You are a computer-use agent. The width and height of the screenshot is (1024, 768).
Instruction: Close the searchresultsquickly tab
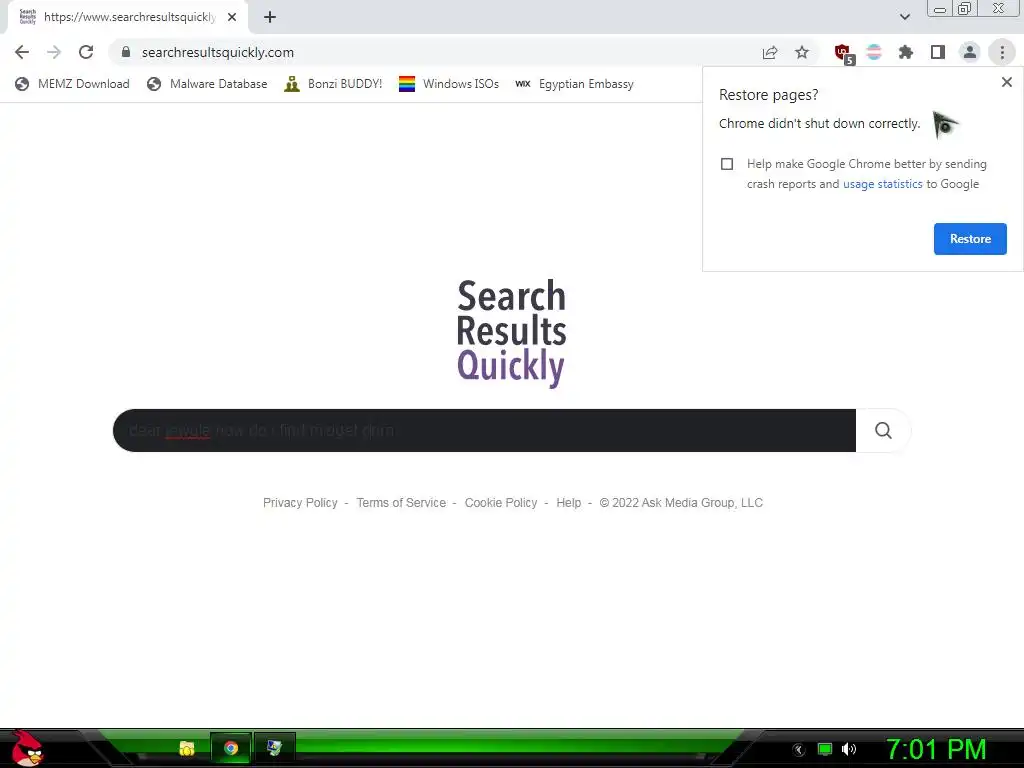[x=232, y=17]
